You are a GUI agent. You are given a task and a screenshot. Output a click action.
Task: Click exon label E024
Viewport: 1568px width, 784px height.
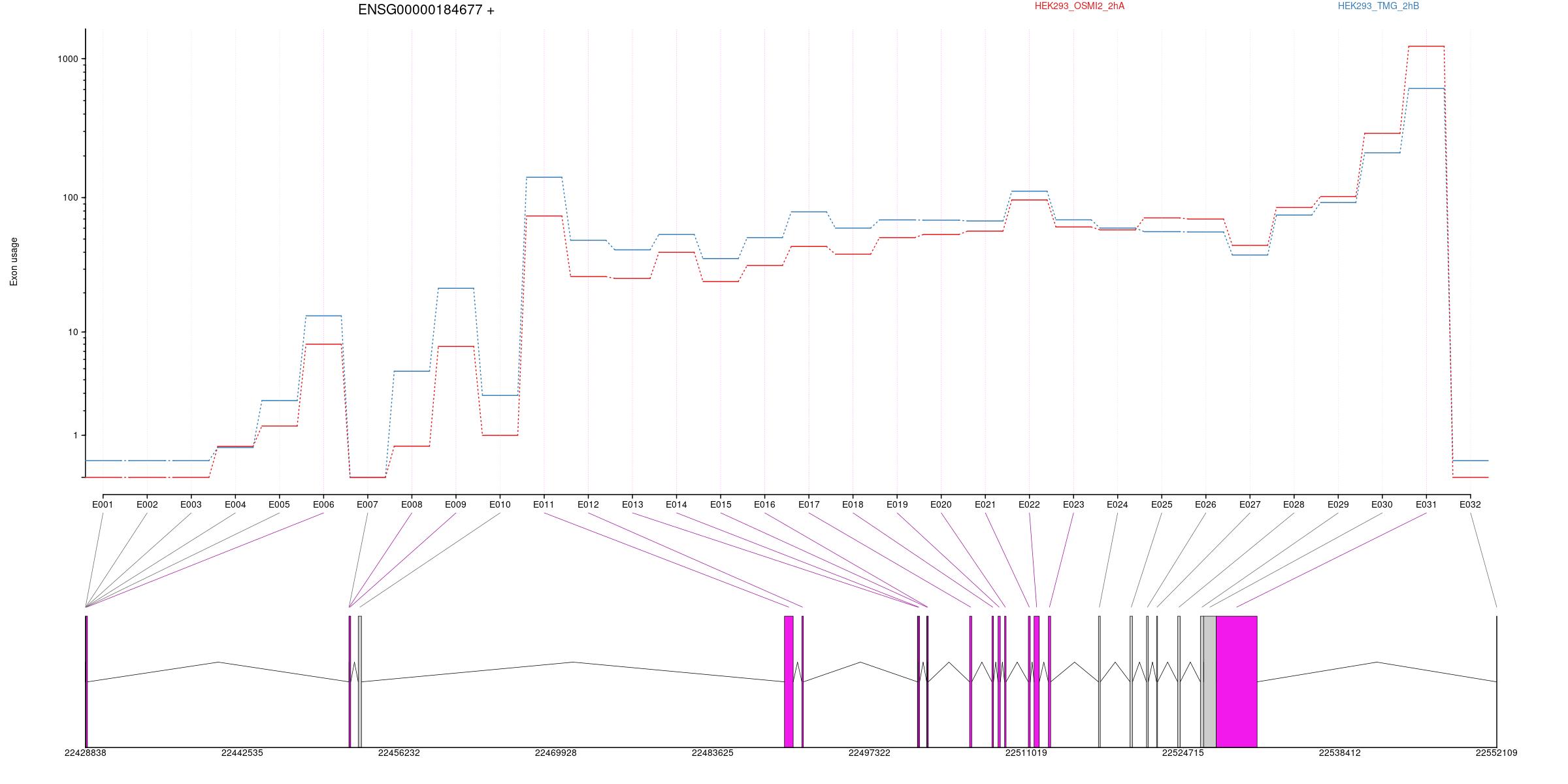coord(1117,504)
